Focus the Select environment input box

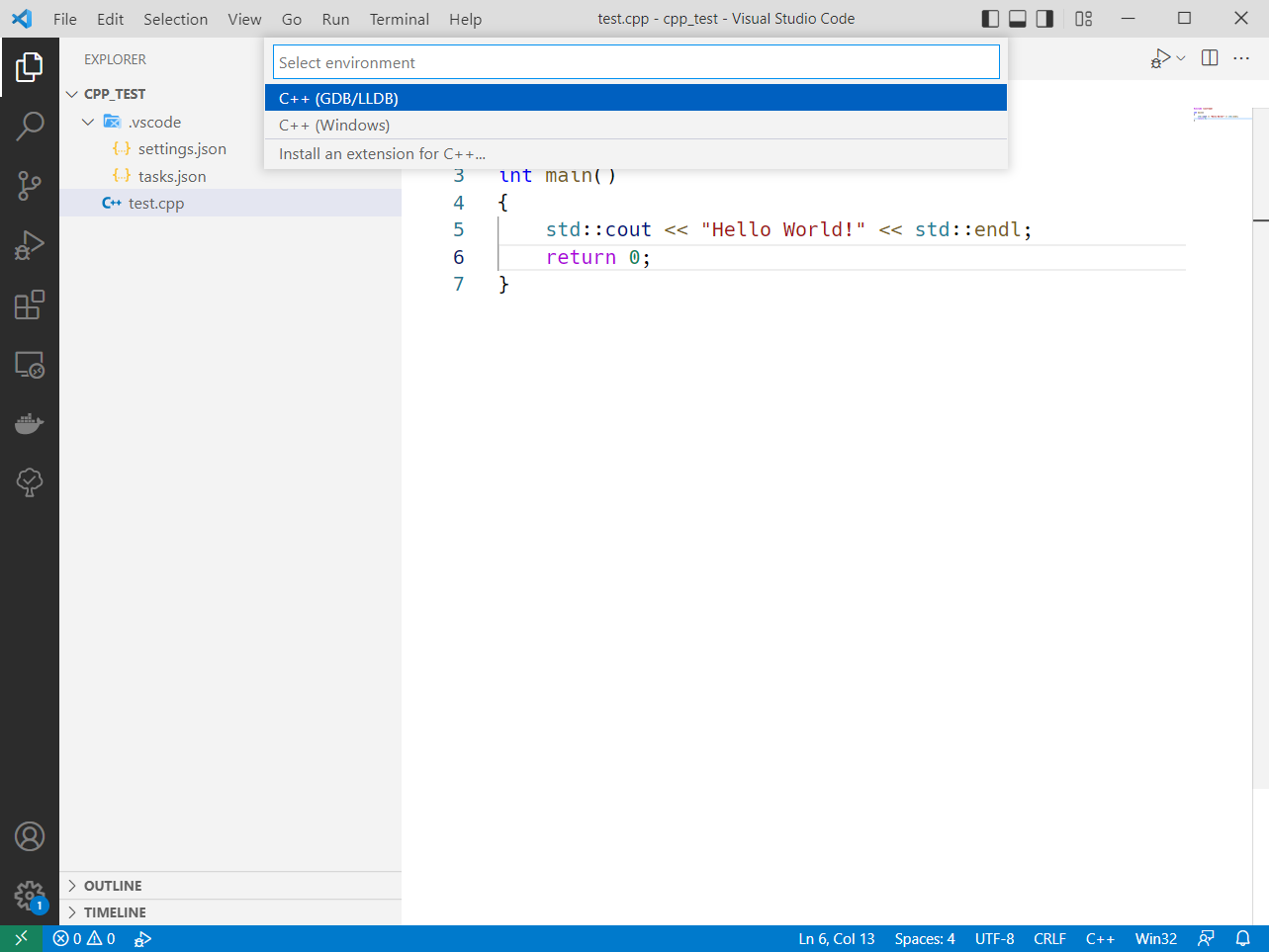(636, 62)
